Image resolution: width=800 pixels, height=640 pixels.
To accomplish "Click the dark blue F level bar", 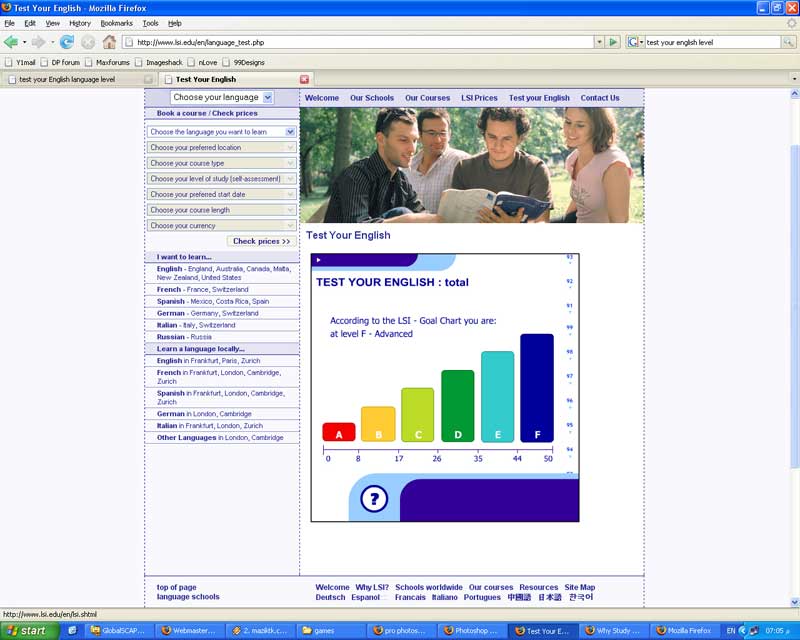I will (537, 387).
